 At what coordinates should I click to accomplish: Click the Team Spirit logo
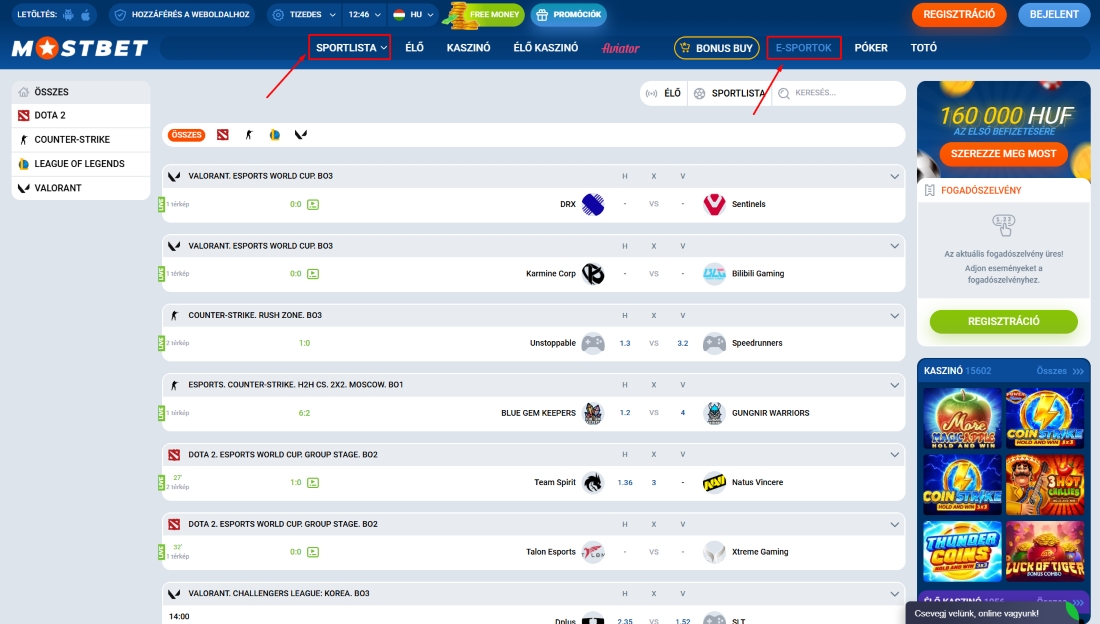593,482
